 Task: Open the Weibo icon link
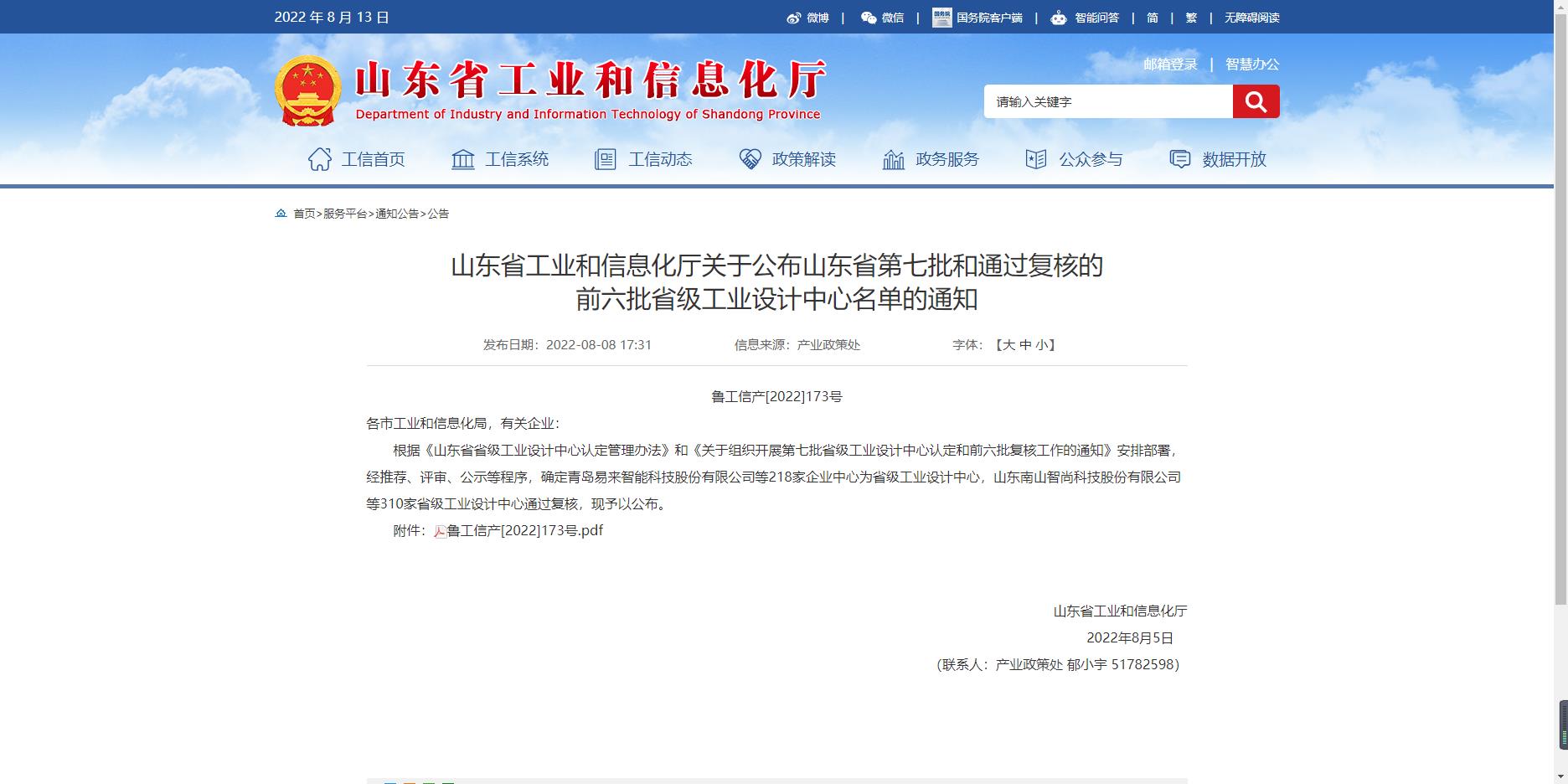coord(793,18)
